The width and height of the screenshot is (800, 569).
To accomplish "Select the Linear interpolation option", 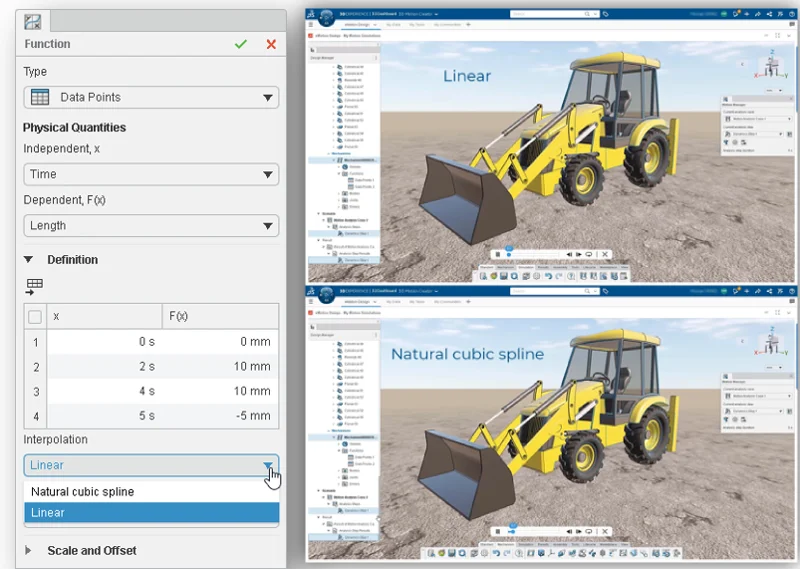I will 48,513.
